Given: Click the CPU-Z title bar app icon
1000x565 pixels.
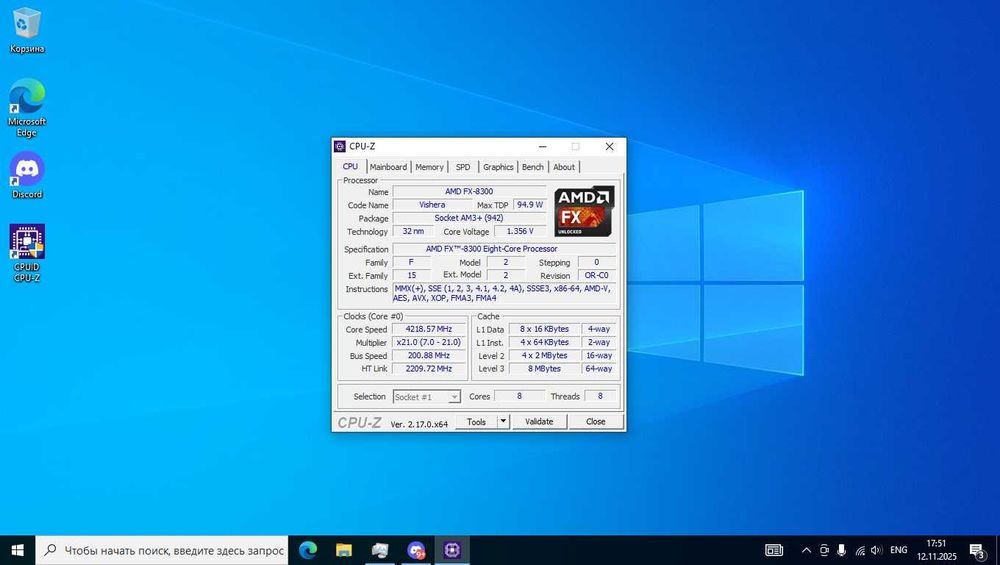Looking at the screenshot, I should (340, 147).
